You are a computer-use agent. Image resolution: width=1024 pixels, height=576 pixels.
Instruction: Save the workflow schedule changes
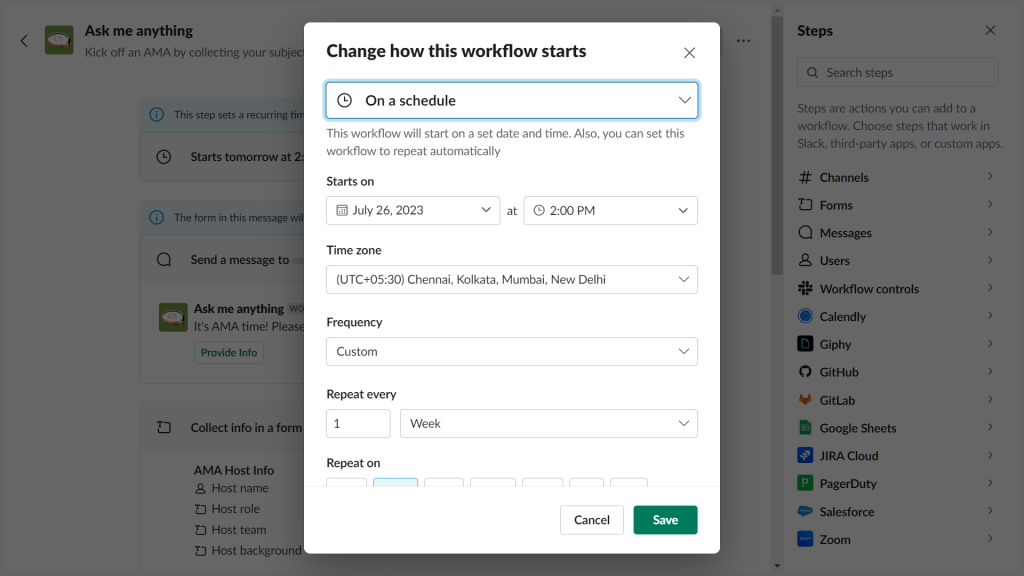[x=665, y=520]
